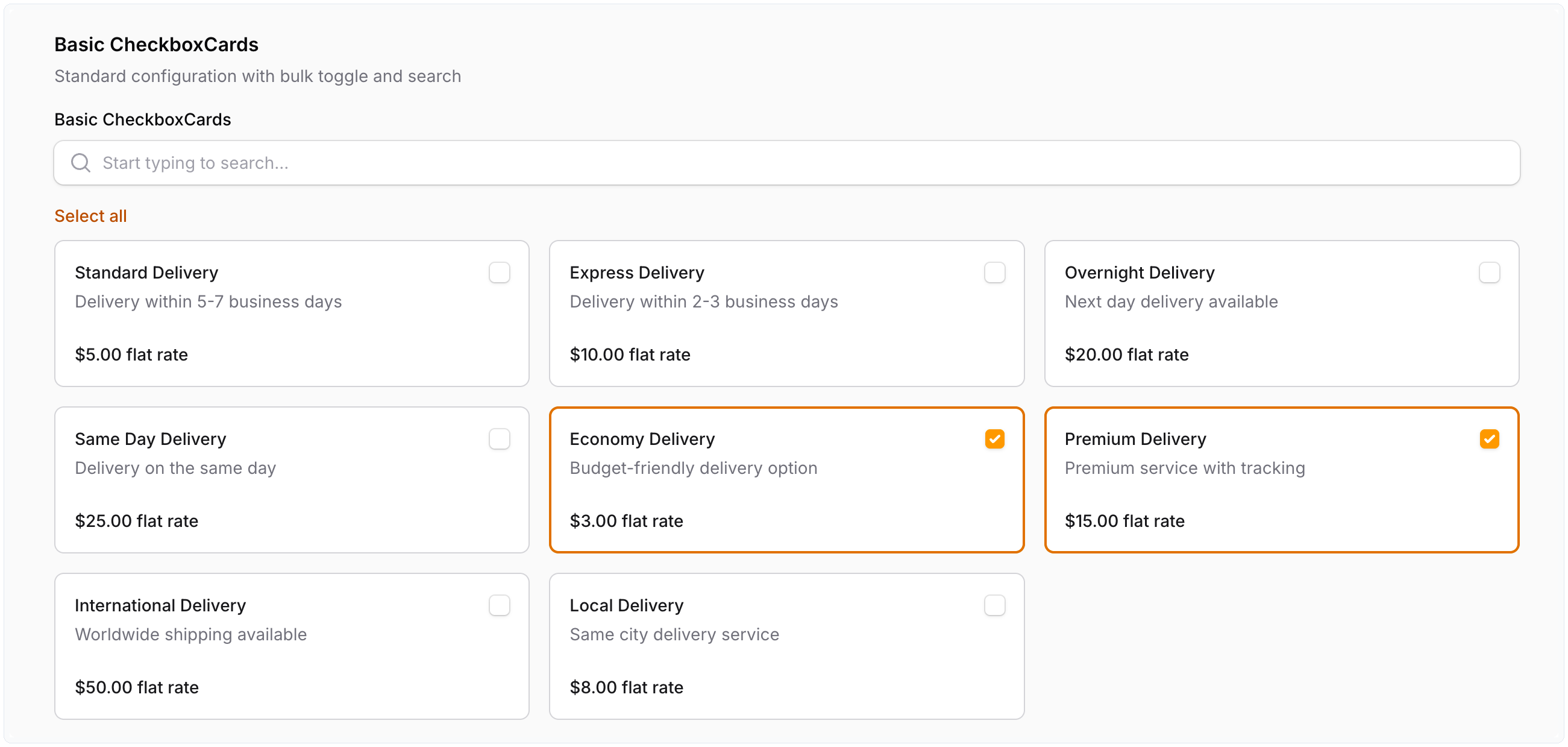
Task: Click the search magnifier icon
Action: (80, 163)
